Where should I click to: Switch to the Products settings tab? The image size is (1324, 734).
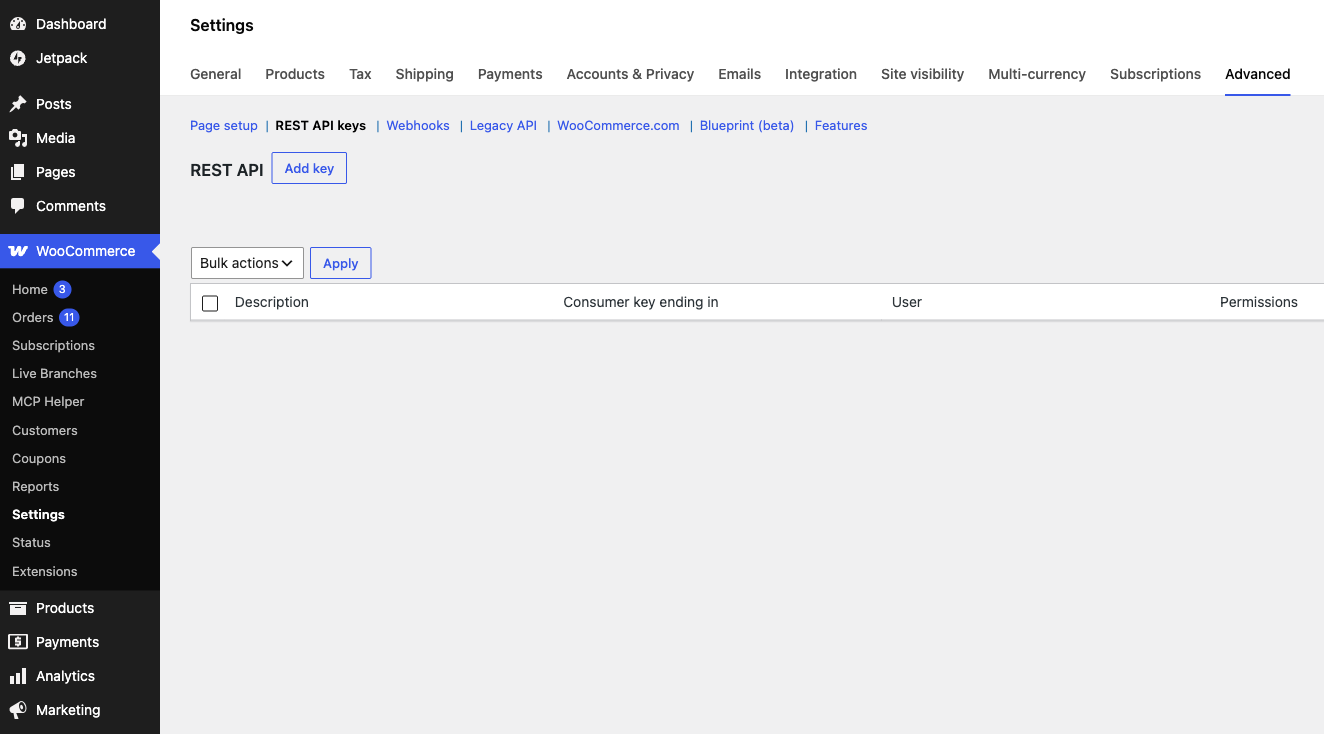point(295,74)
